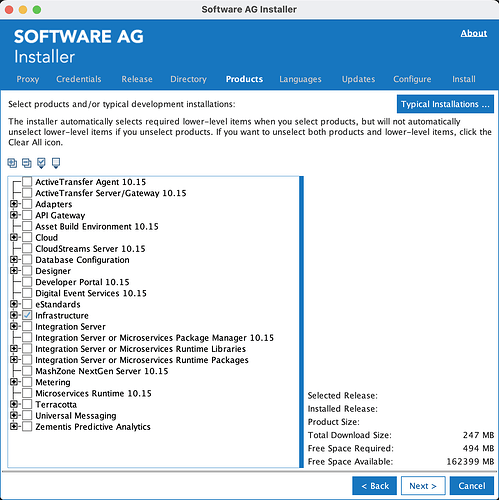Switch to the Languages step tab

click(300, 79)
